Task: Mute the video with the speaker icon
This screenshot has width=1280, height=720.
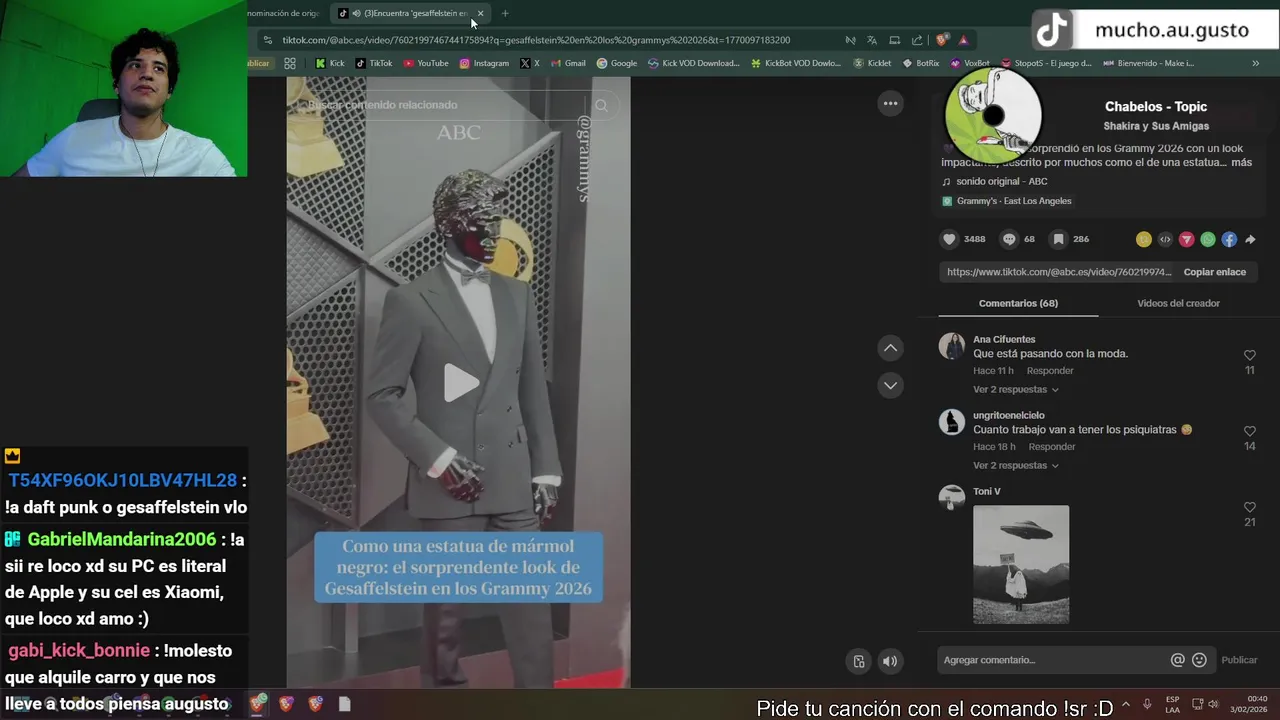Action: [x=889, y=661]
